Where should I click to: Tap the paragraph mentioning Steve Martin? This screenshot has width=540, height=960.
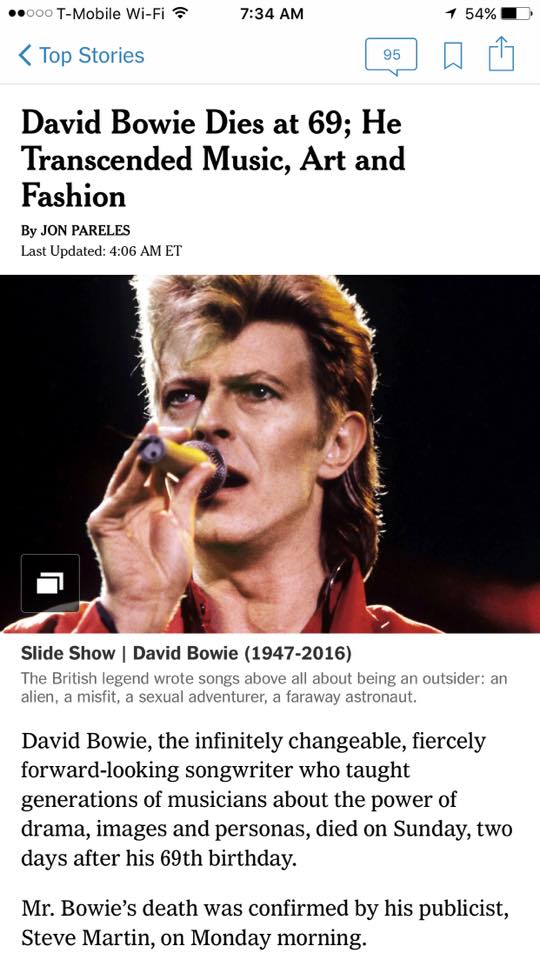(264, 921)
